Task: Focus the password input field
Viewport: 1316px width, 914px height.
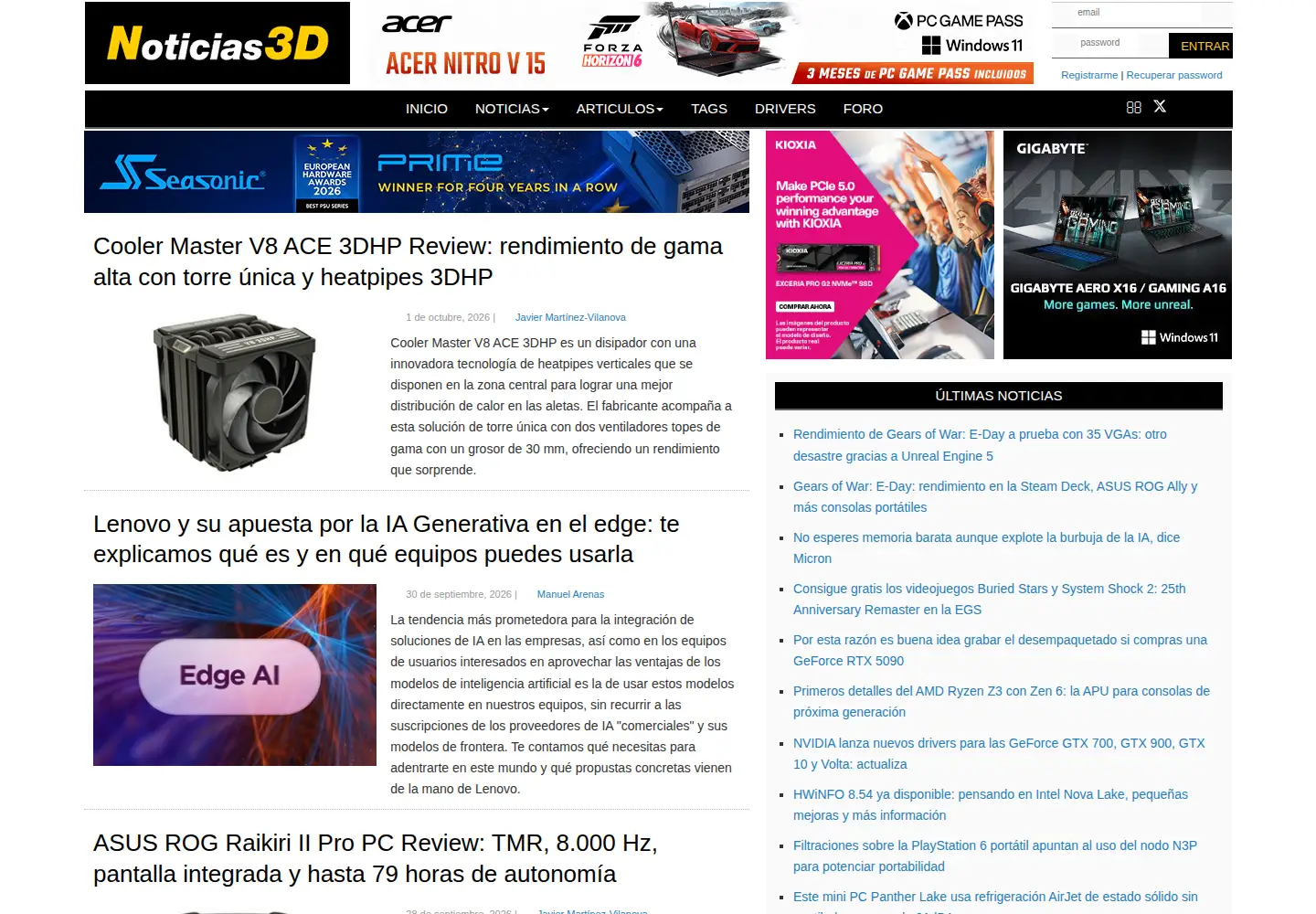Action: click(1109, 43)
